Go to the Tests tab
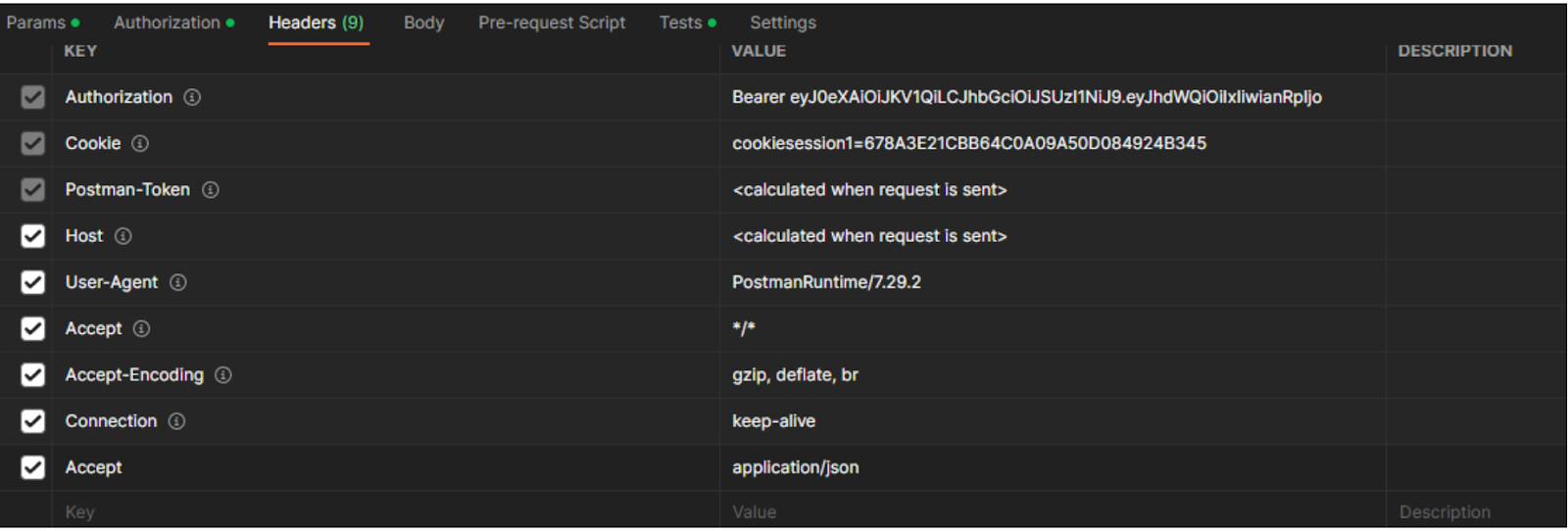The height and width of the screenshot is (531, 1568). 680,23
